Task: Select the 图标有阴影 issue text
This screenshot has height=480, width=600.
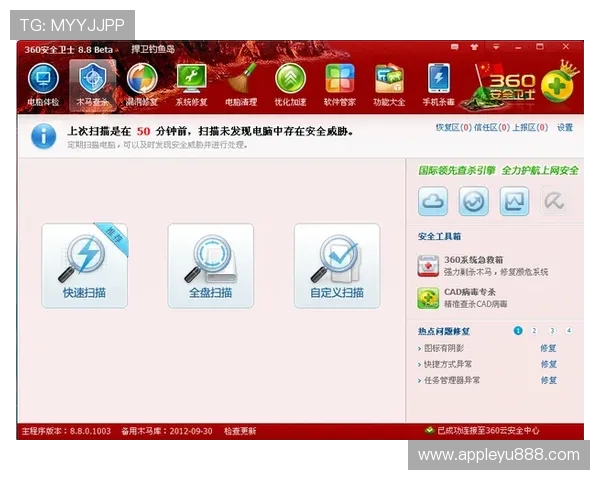Action: pos(444,348)
